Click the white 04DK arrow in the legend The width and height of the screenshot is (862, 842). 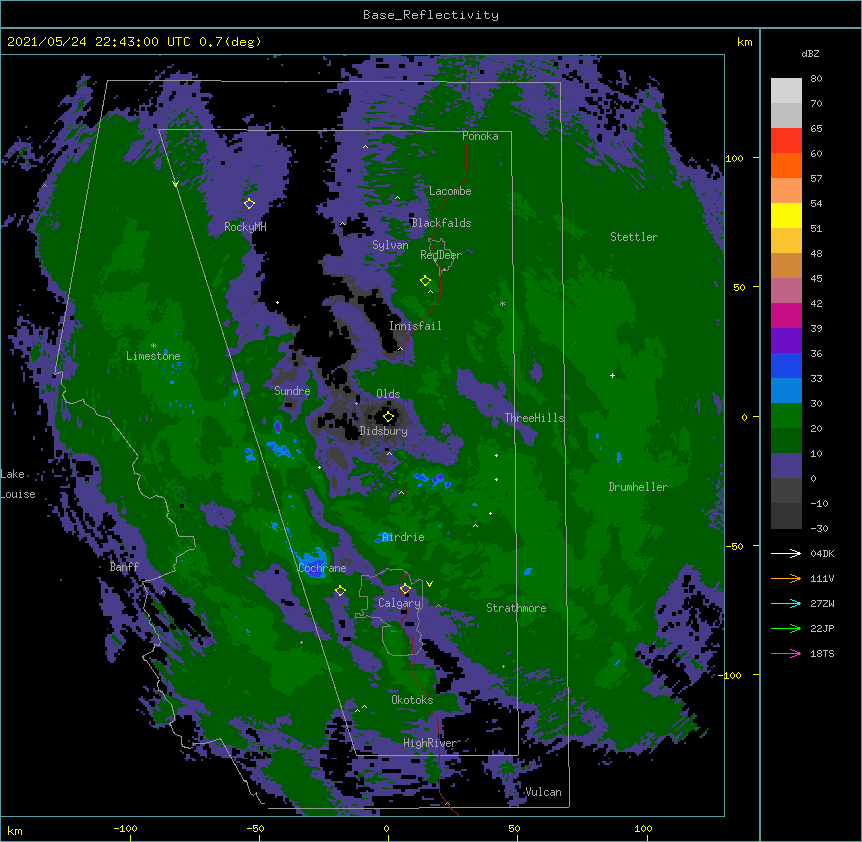pos(786,553)
